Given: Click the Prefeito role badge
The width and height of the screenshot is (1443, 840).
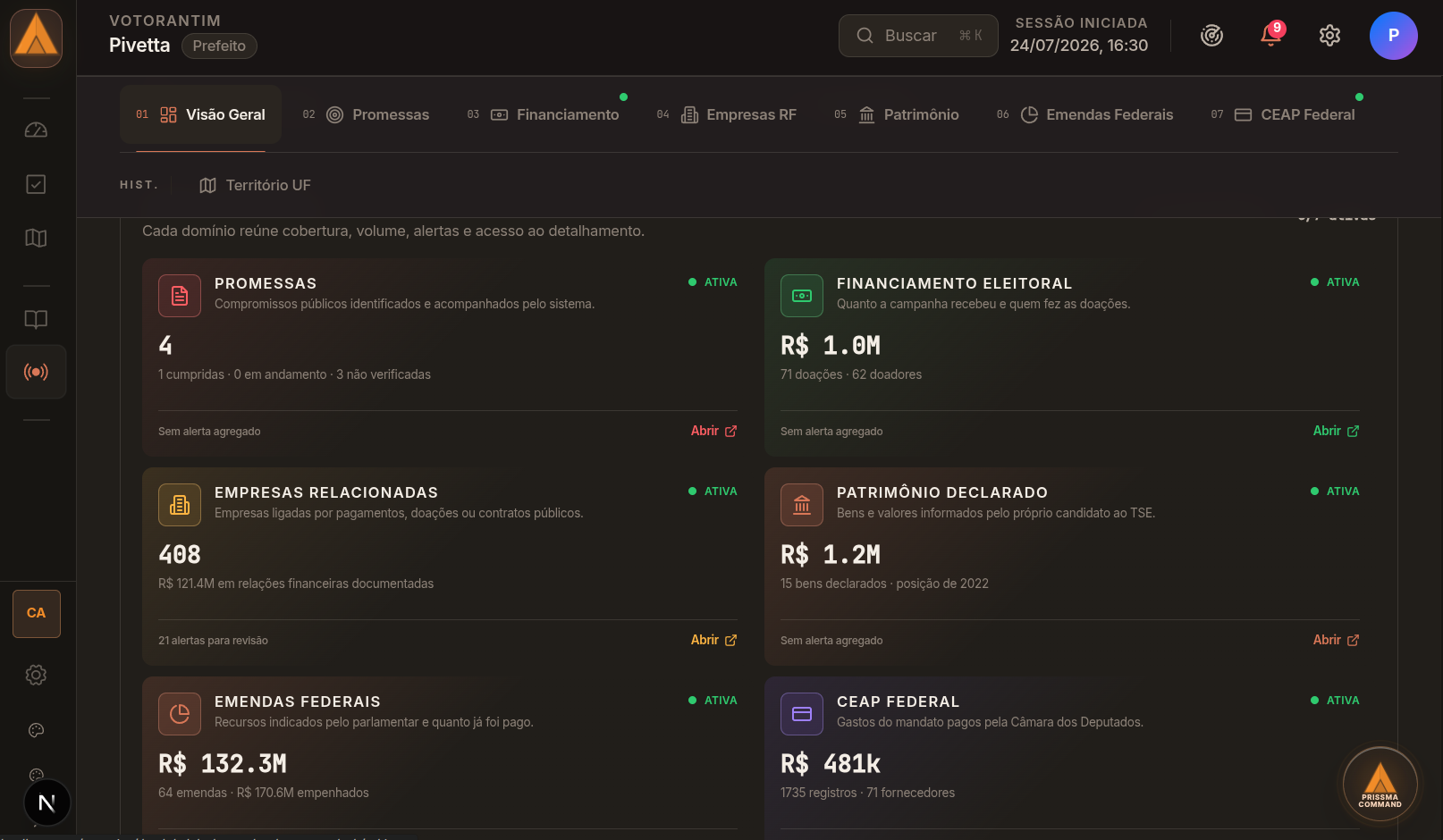Looking at the screenshot, I should [x=219, y=46].
